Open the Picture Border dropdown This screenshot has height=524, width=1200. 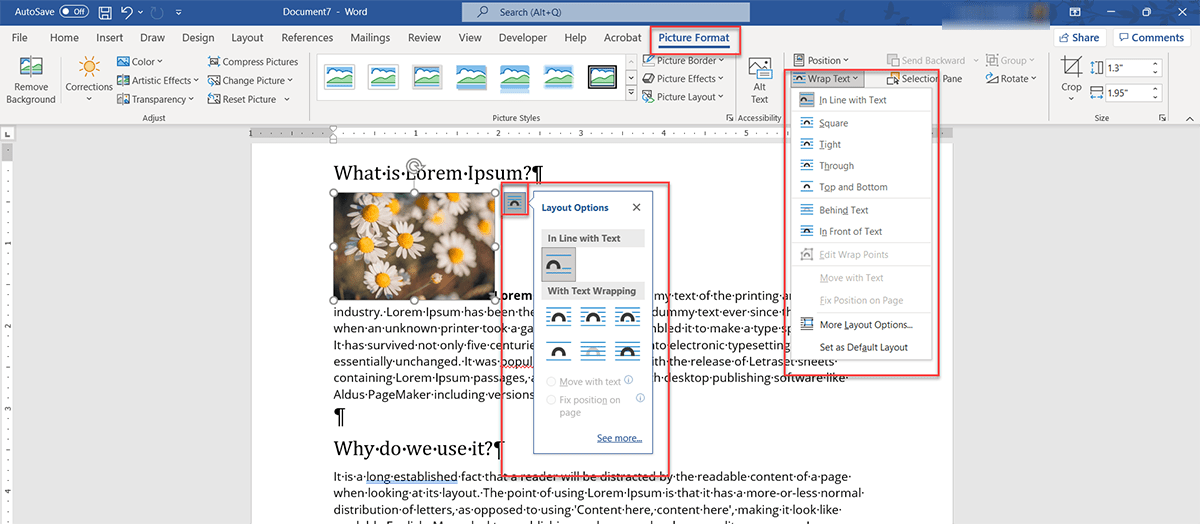click(x=684, y=60)
